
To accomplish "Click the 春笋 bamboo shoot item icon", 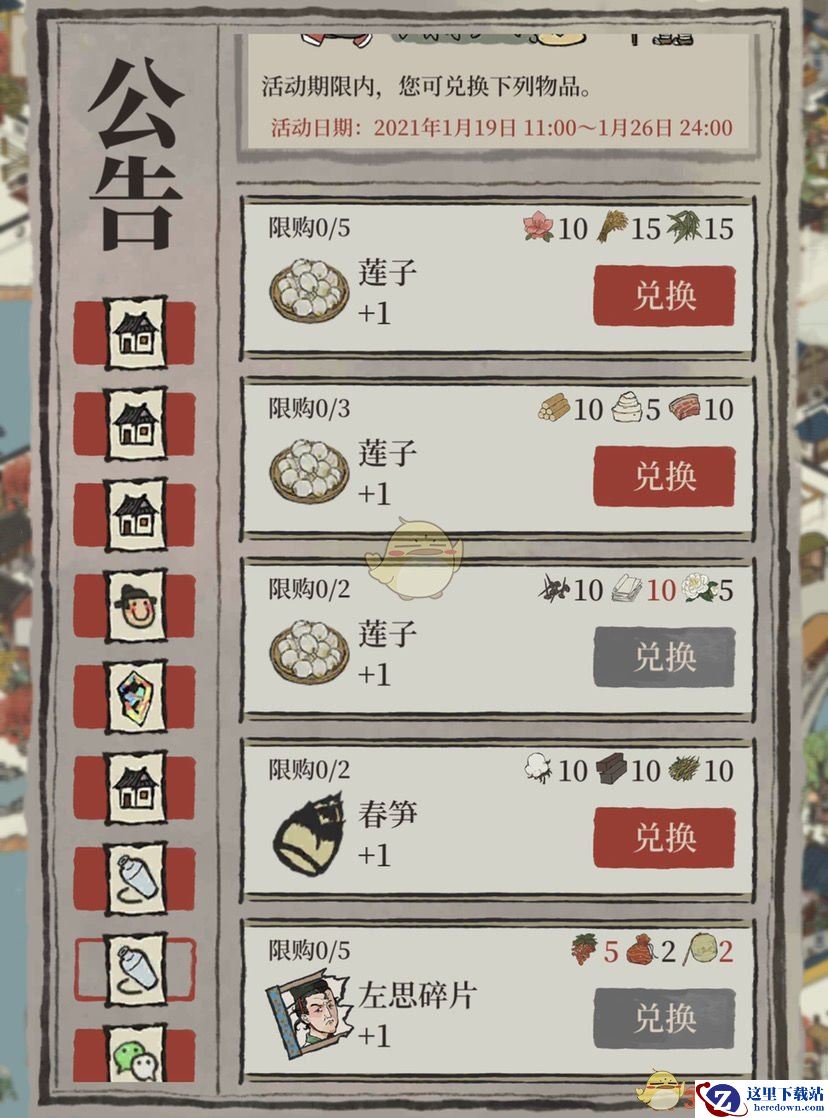I will point(311,833).
